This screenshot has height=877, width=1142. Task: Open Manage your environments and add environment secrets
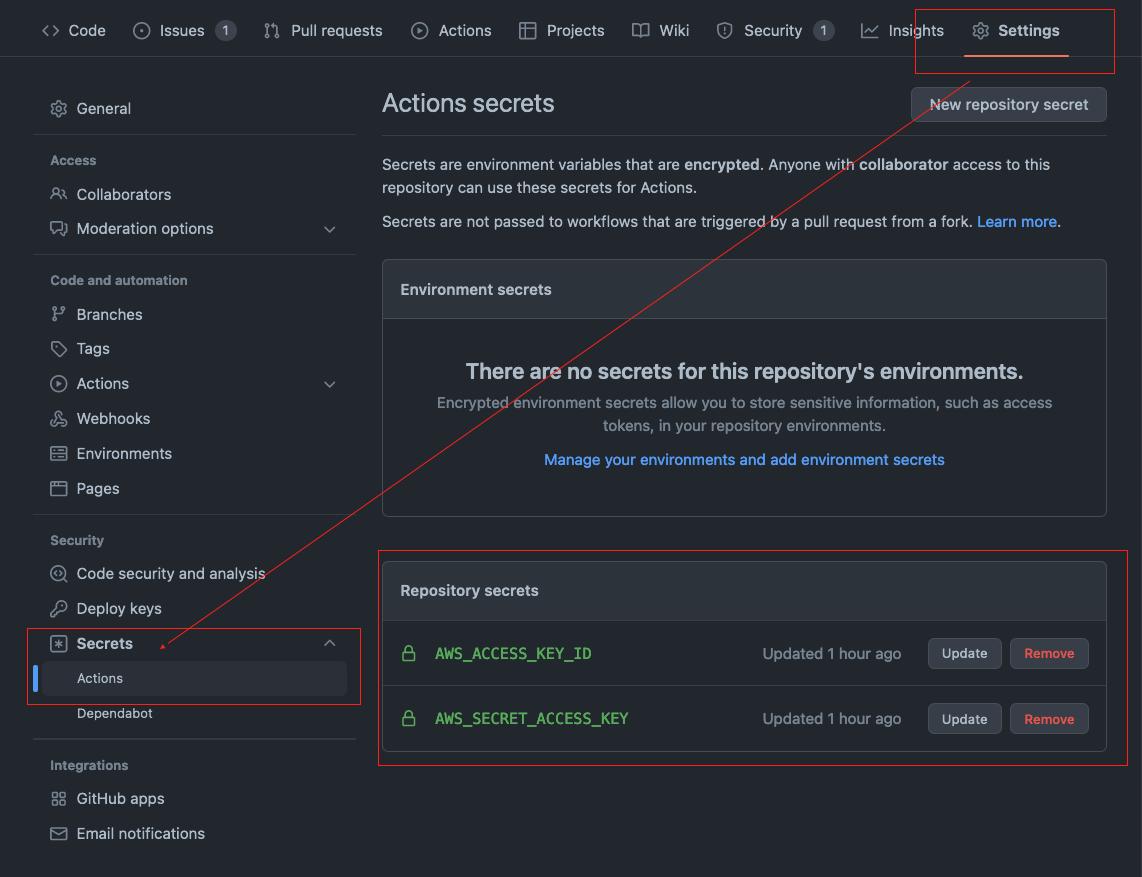point(744,460)
